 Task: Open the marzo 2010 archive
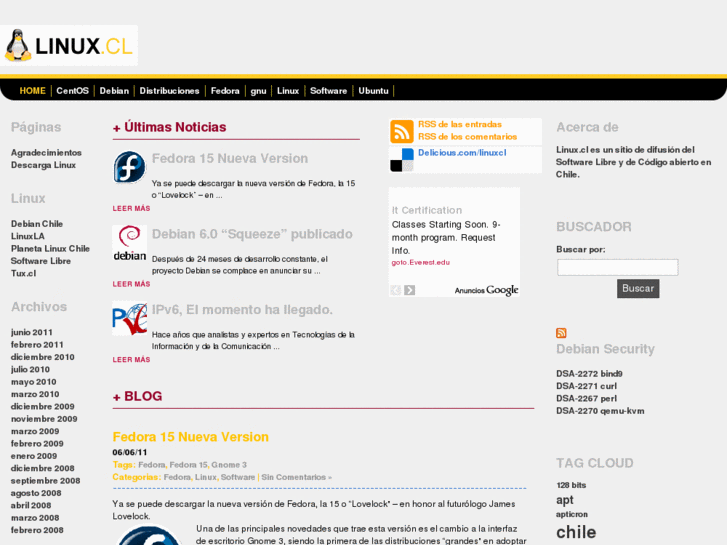pos(35,394)
